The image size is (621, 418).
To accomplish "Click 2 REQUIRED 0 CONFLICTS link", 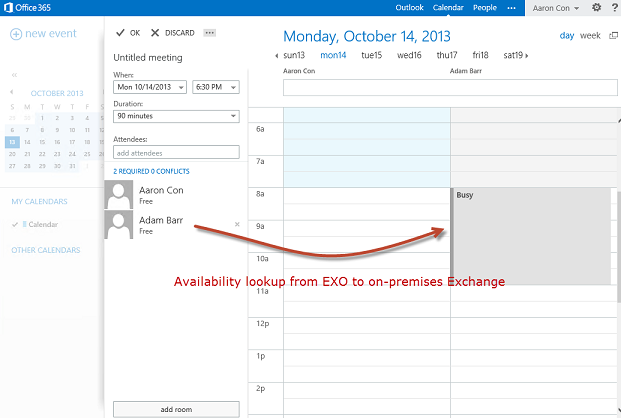I will click(151, 171).
